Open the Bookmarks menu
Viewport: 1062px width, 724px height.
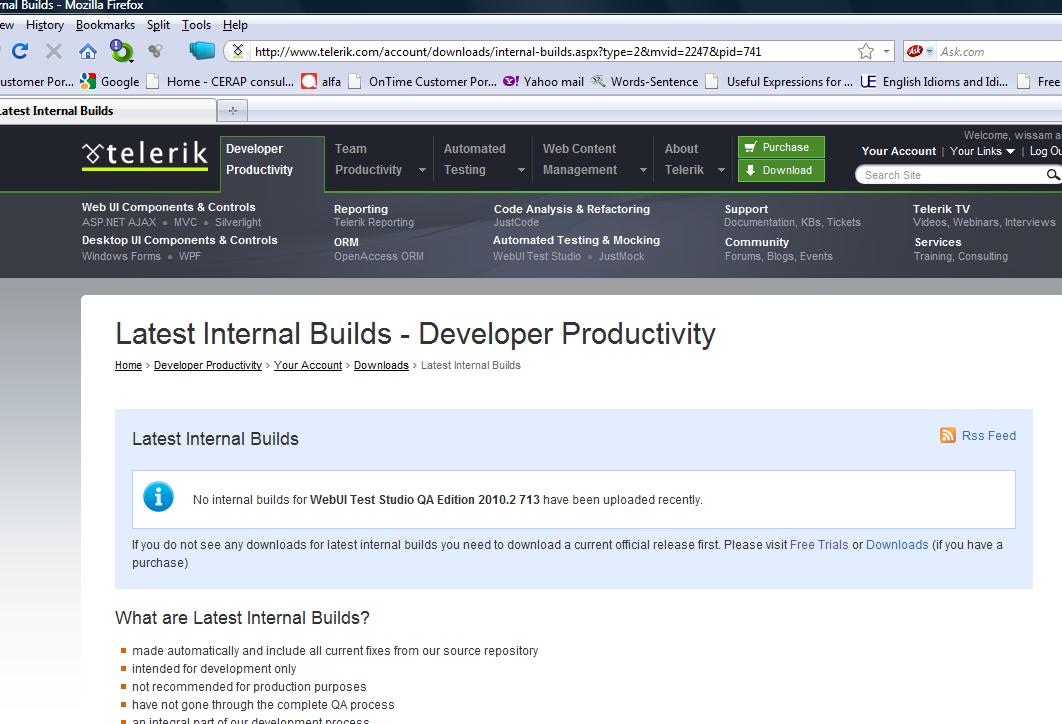105,25
